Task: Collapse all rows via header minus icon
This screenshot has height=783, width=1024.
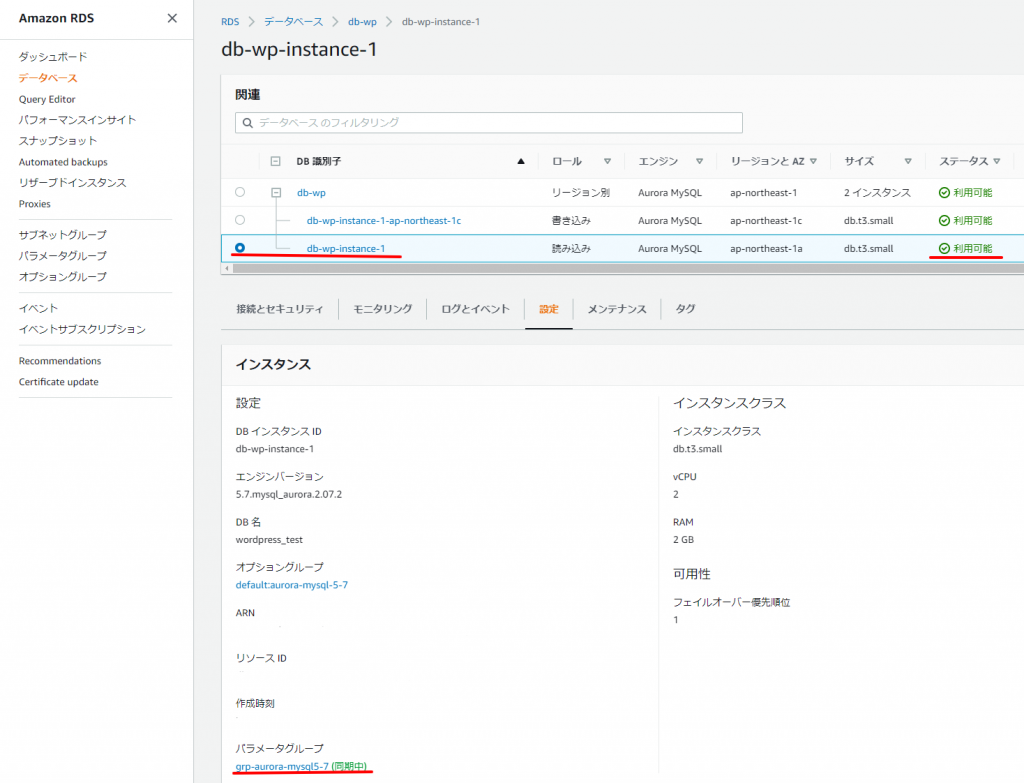Action: [x=276, y=161]
